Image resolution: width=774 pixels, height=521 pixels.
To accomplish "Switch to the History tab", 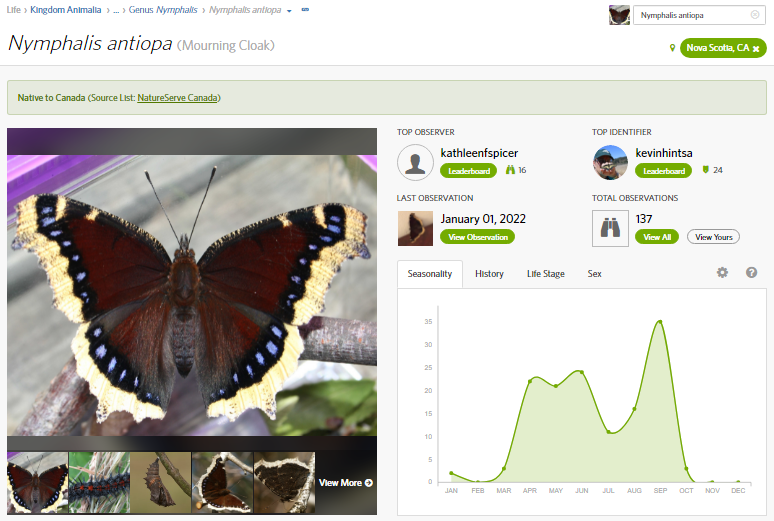I will [489, 274].
